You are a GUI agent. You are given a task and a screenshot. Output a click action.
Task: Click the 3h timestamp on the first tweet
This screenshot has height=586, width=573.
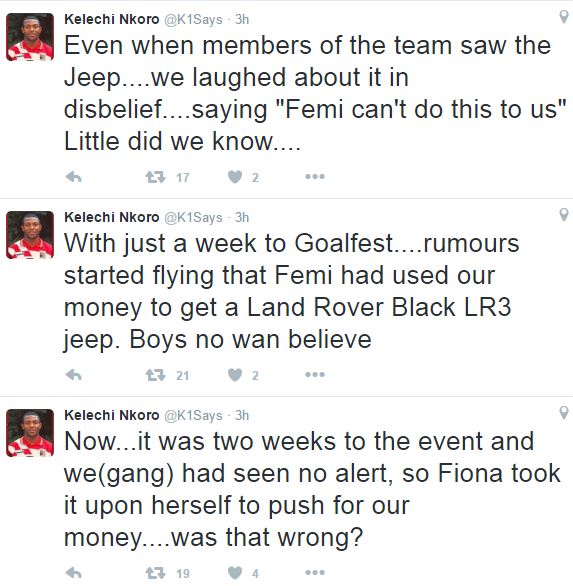click(x=242, y=19)
